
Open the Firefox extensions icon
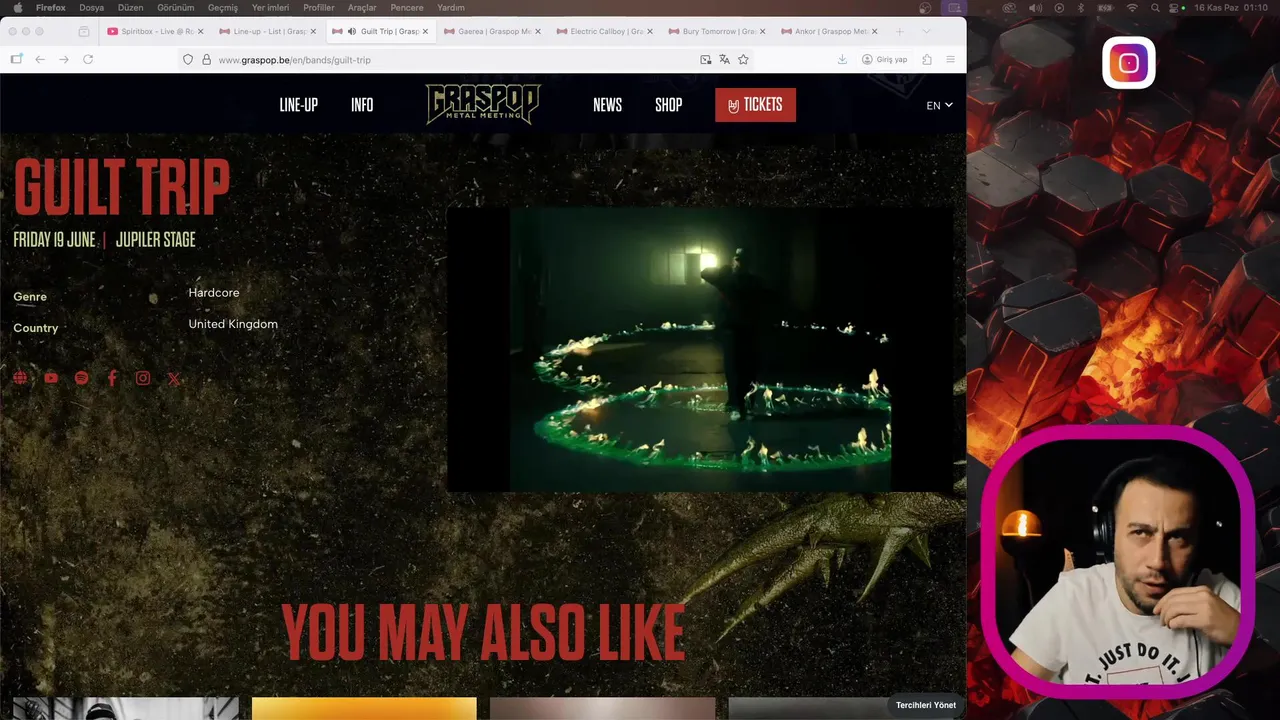pyautogui.click(x=927, y=59)
